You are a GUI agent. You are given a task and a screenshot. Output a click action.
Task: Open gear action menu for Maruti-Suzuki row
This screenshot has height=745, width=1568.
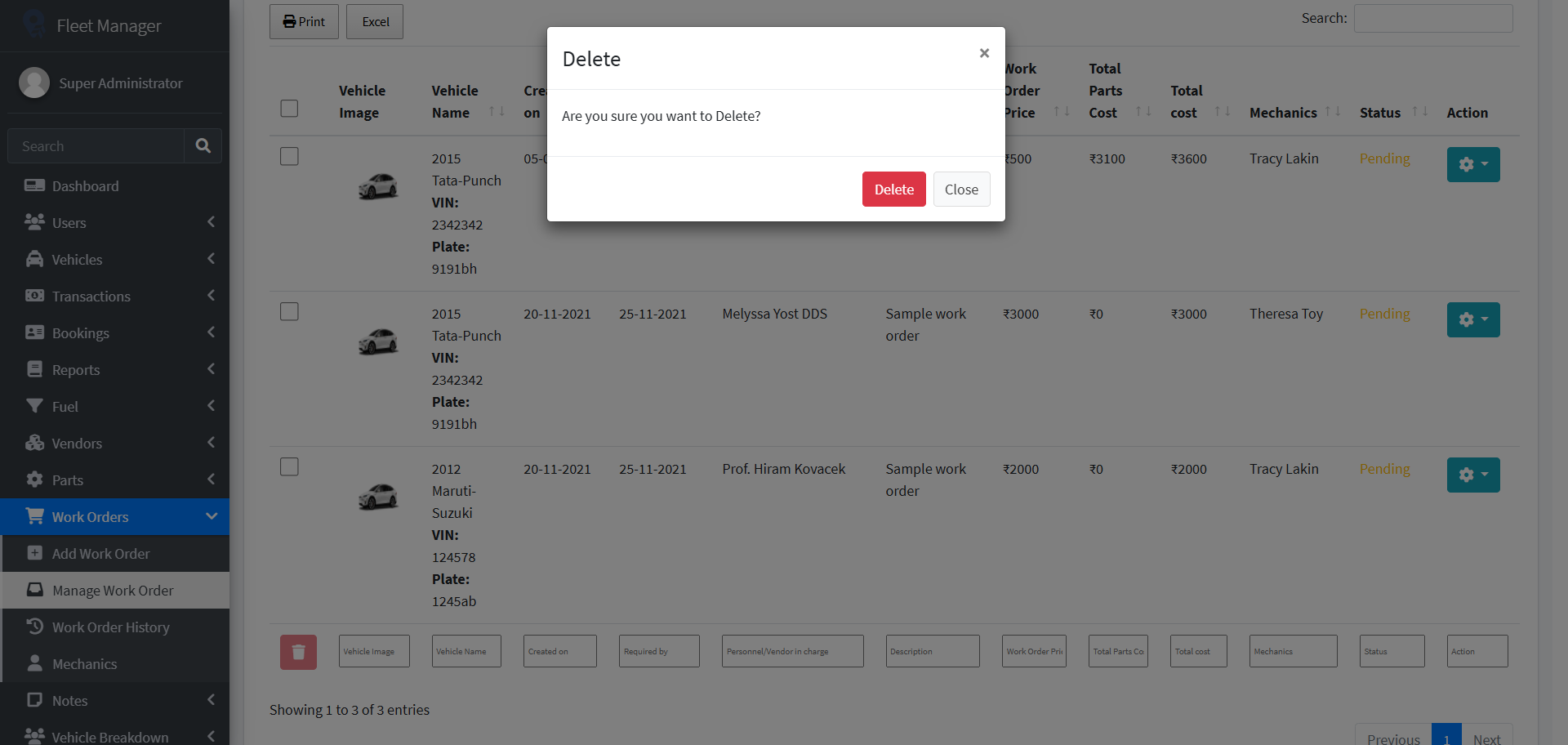tap(1472, 475)
